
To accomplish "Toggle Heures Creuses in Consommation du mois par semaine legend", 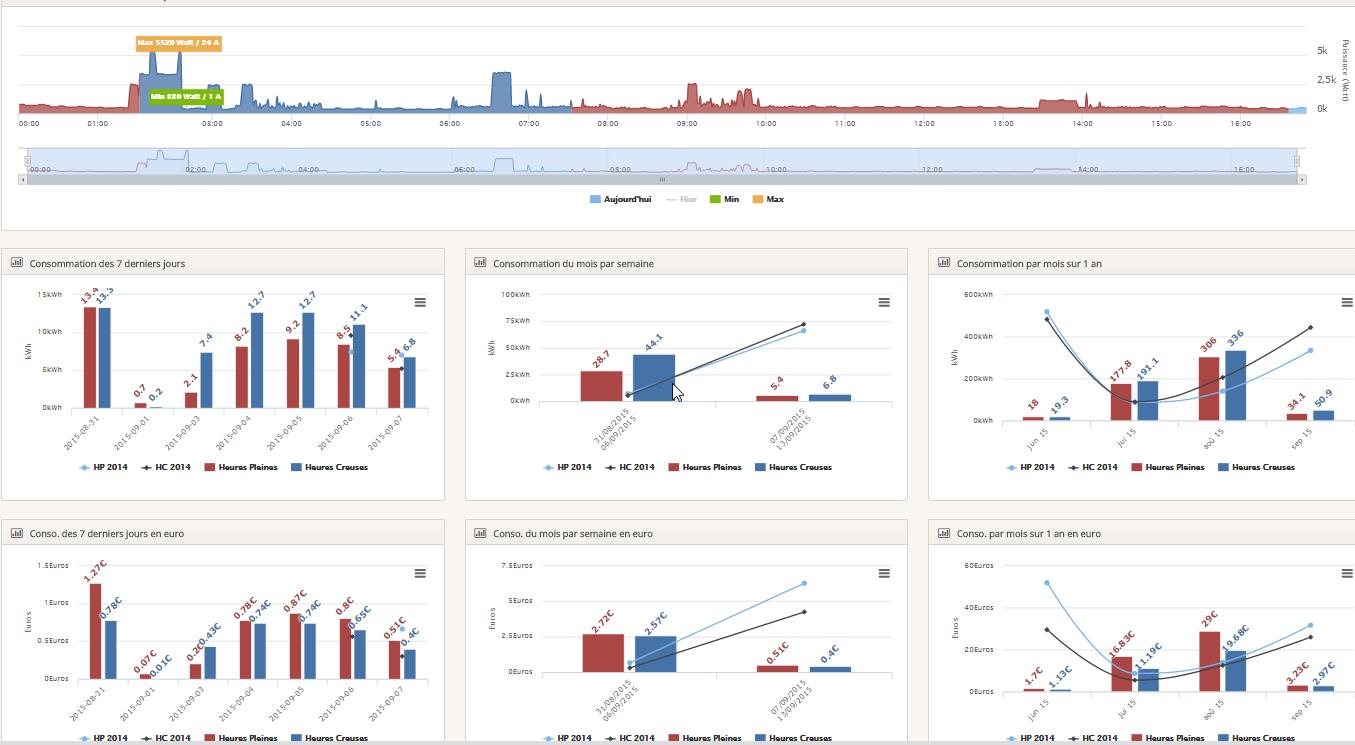I will 793,467.
